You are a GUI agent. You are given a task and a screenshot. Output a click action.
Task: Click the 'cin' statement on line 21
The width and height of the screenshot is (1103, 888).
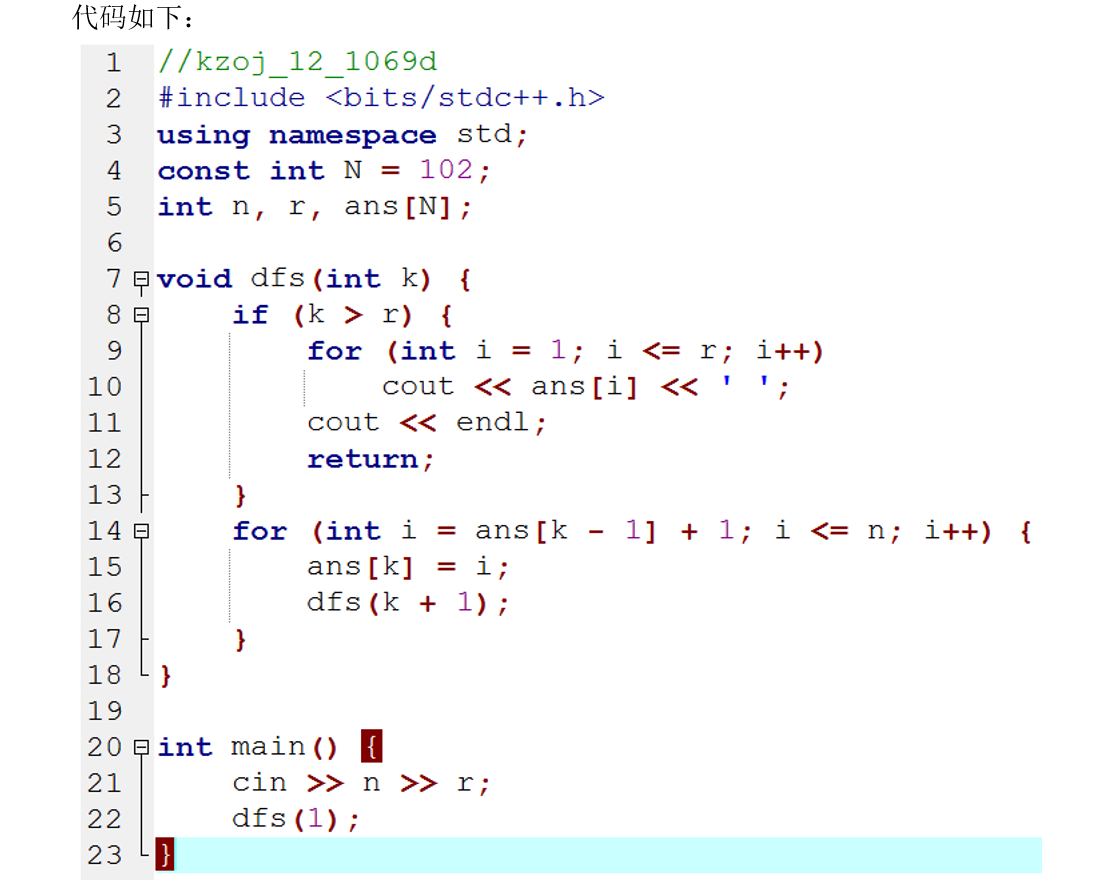click(259, 783)
